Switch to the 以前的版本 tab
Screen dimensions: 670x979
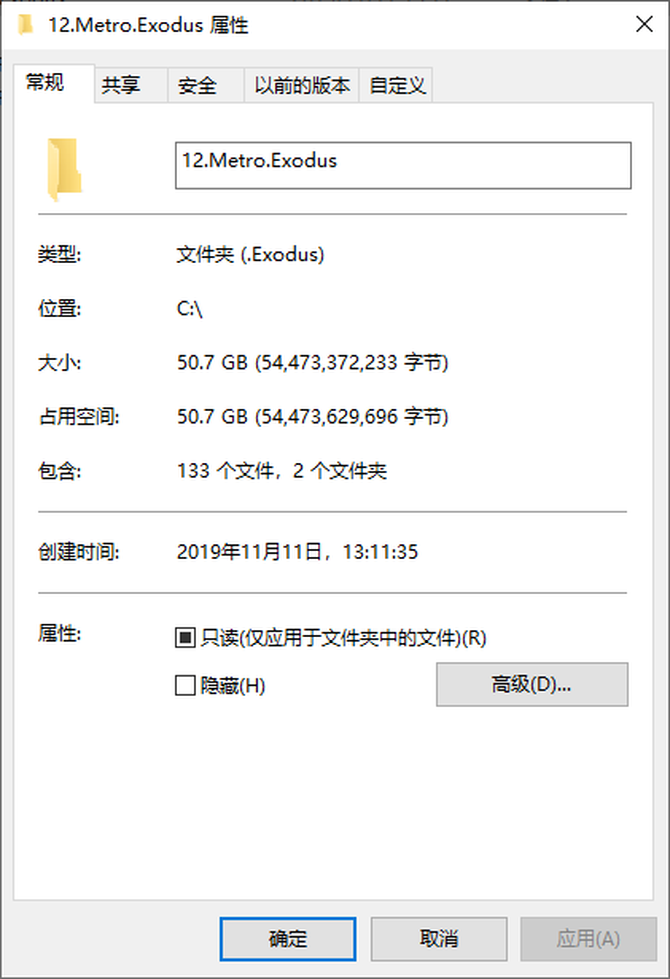(x=302, y=85)
